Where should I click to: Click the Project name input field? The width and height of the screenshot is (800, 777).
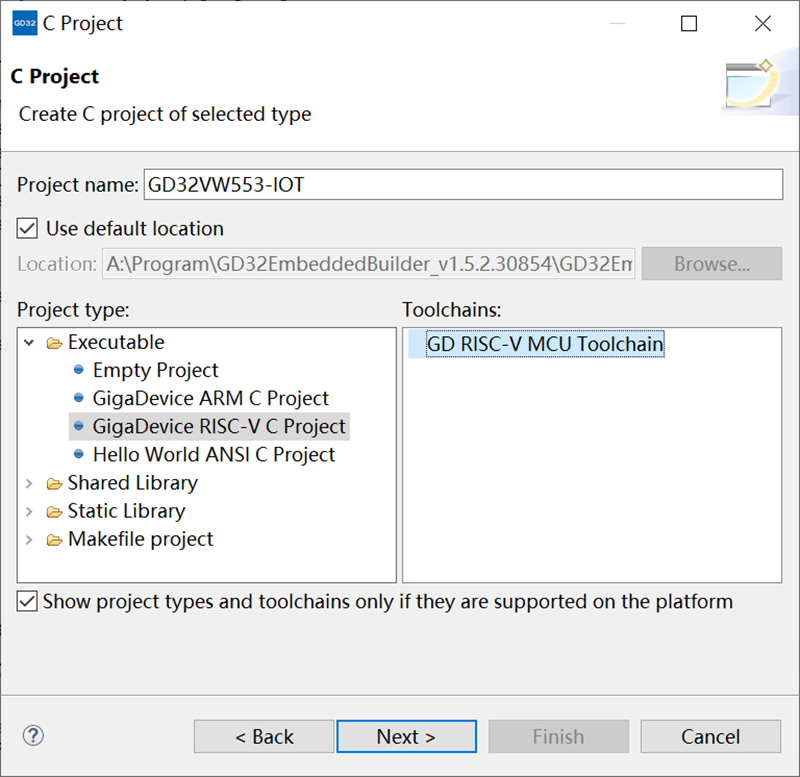coord(463,184)
